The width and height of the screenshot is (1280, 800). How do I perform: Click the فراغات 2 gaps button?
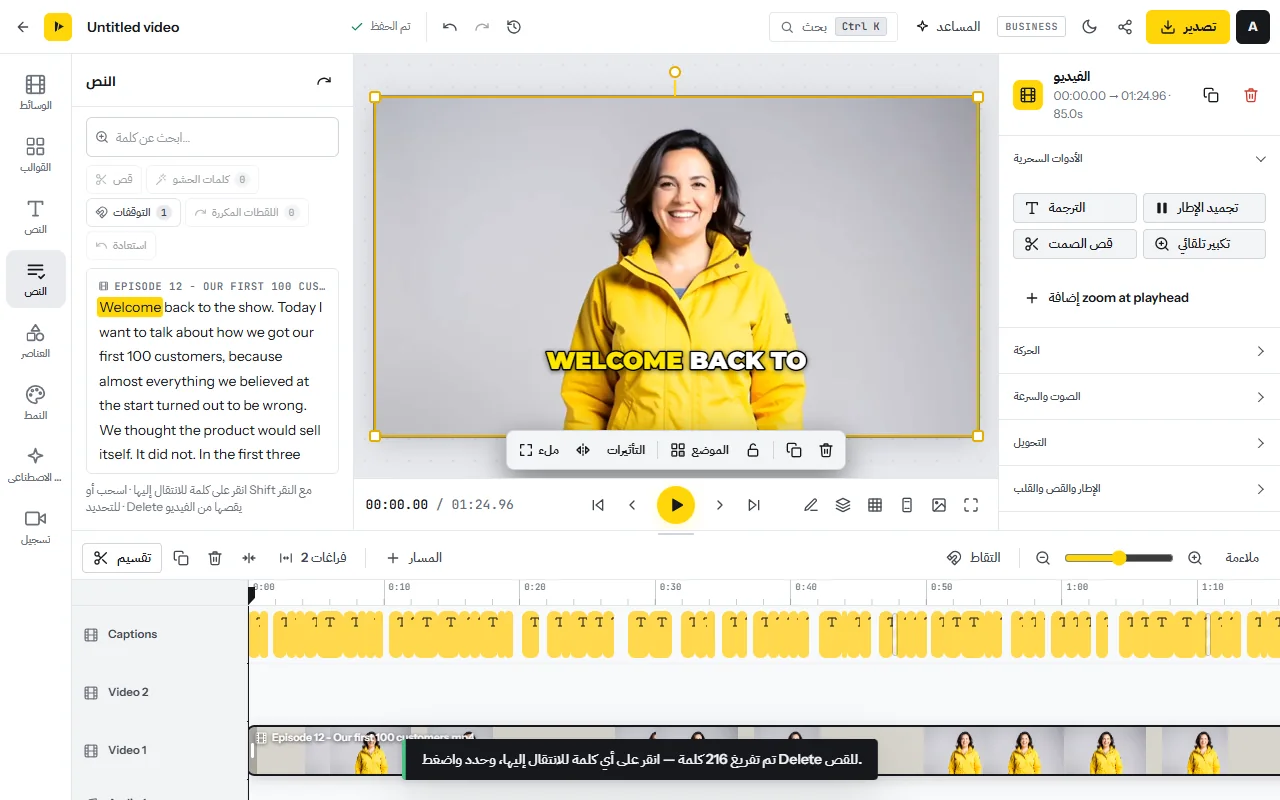(313, 558)
